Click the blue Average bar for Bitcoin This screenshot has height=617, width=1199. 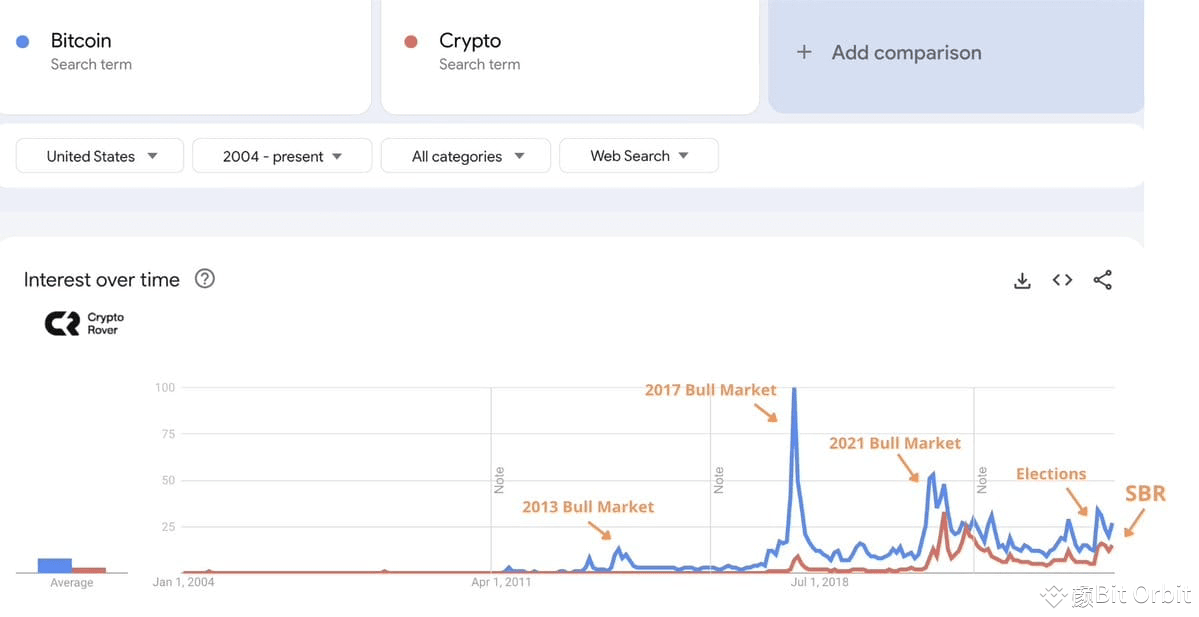click(55, 566)
